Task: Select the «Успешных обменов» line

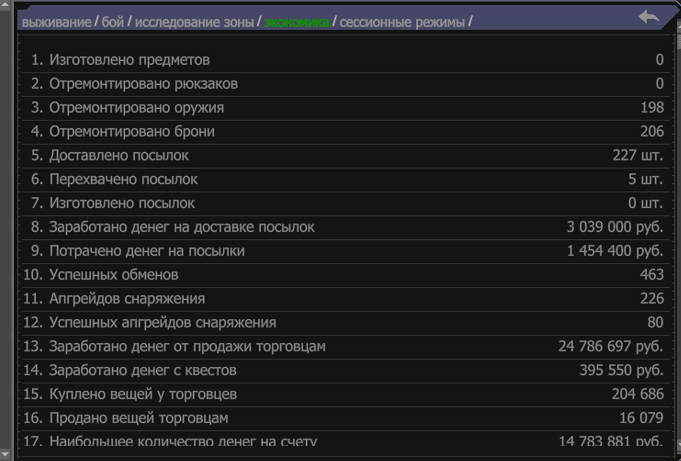Action: click(113, 274)
